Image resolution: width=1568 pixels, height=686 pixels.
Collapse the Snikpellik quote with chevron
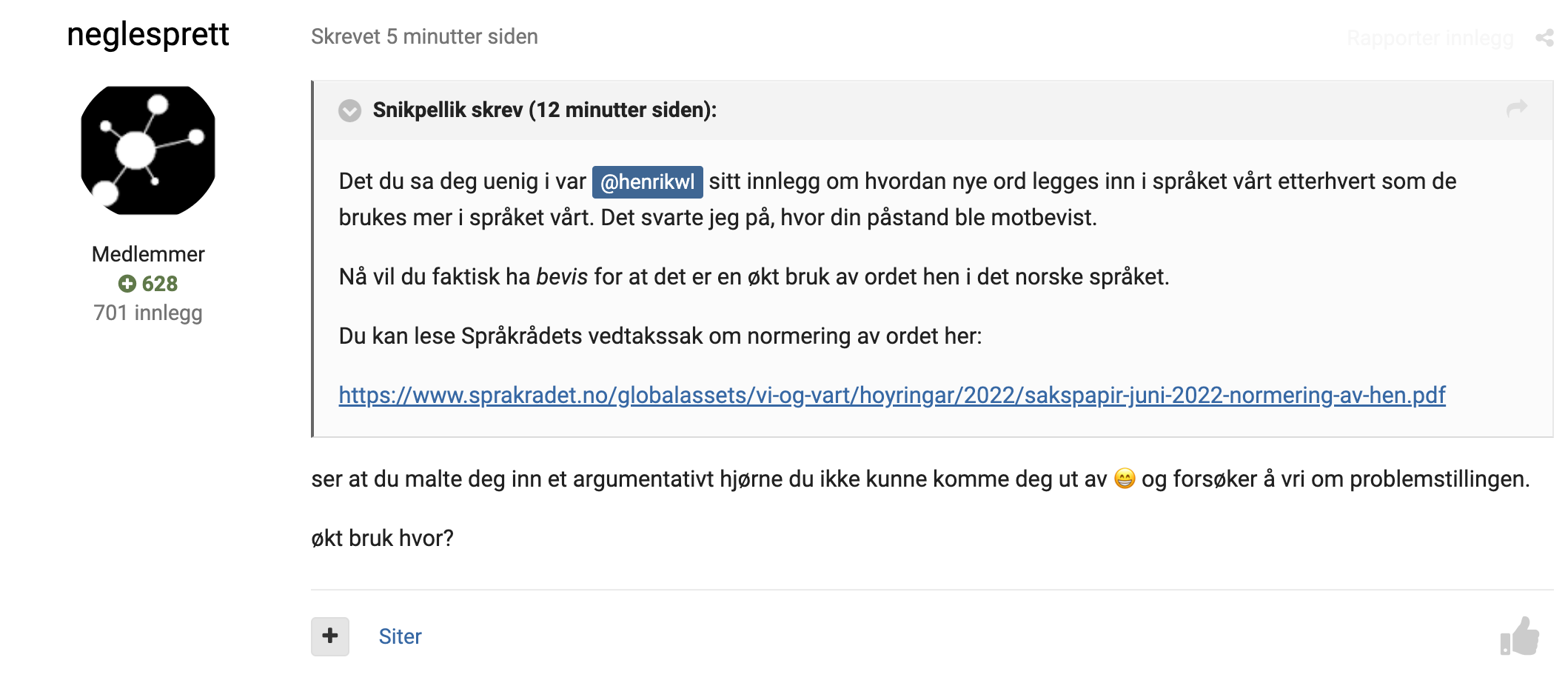[x=349, y=110]
